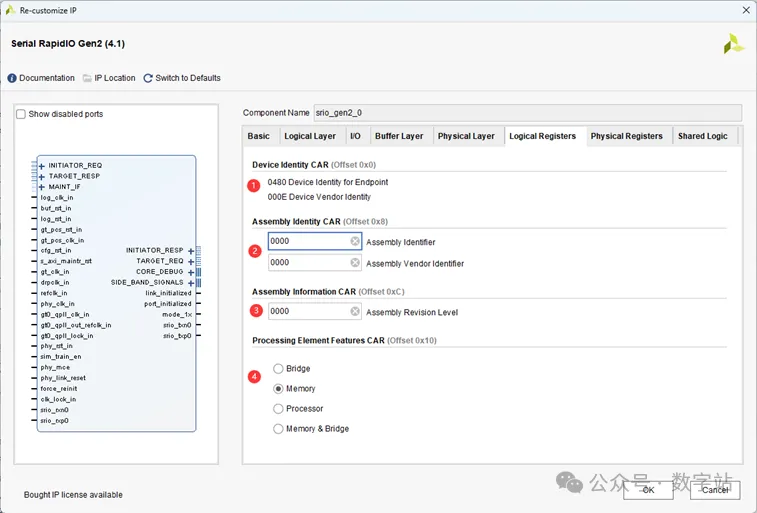Viewport: 757px width, 513px height.
Task: Click the log_clk_in port label
Action: click(57, 198)
